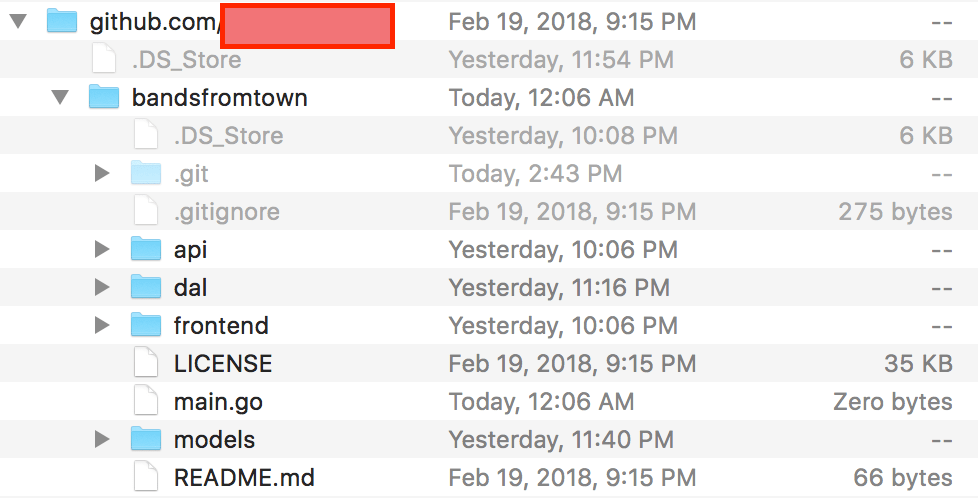The height and width of the screenshot is (498, 978).
Task: Expand the api folder arrow
Action: [102, 249]
